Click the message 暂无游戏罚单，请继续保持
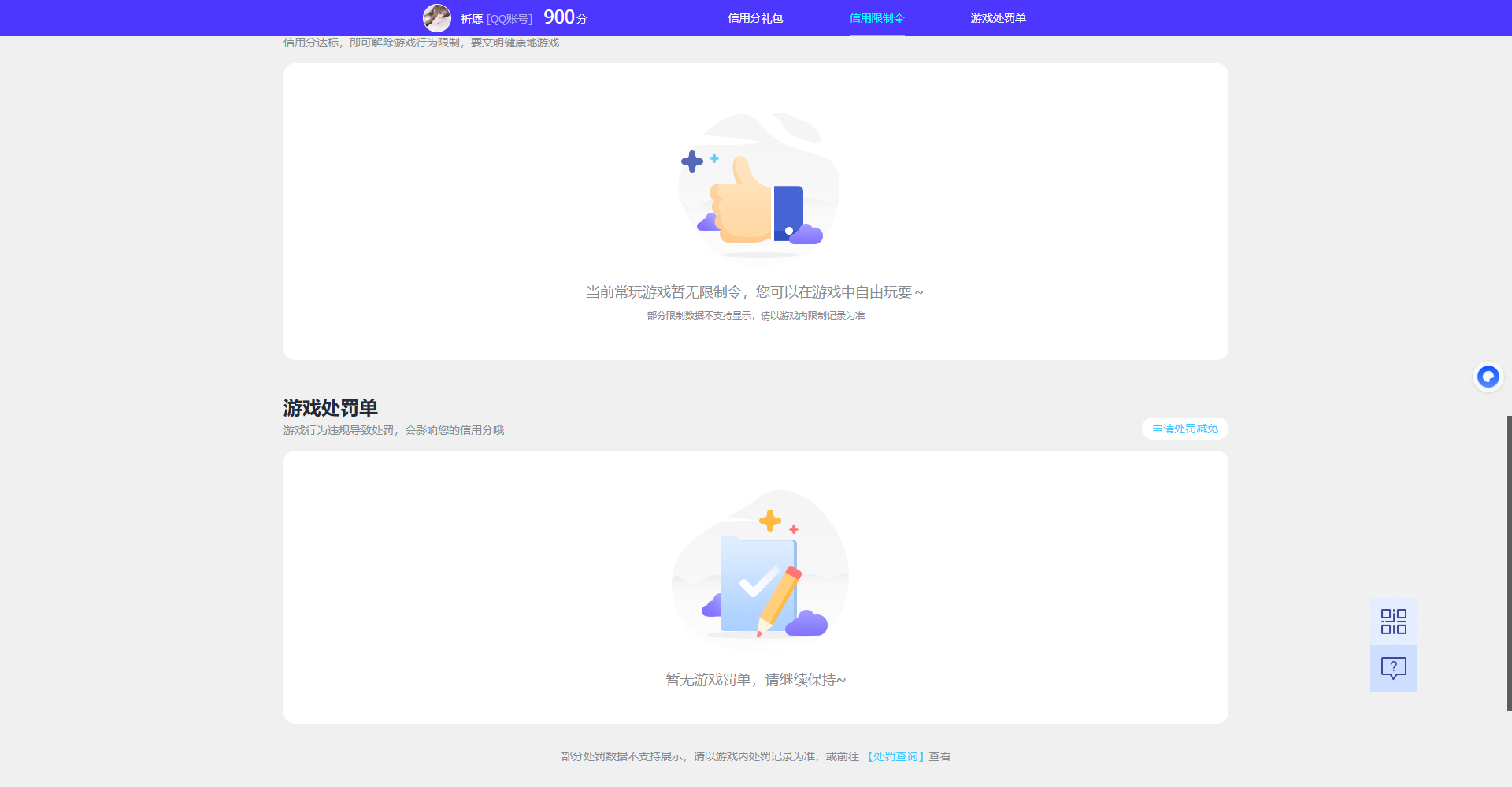This screenshot has width=1512, height=787. point(755,679)
